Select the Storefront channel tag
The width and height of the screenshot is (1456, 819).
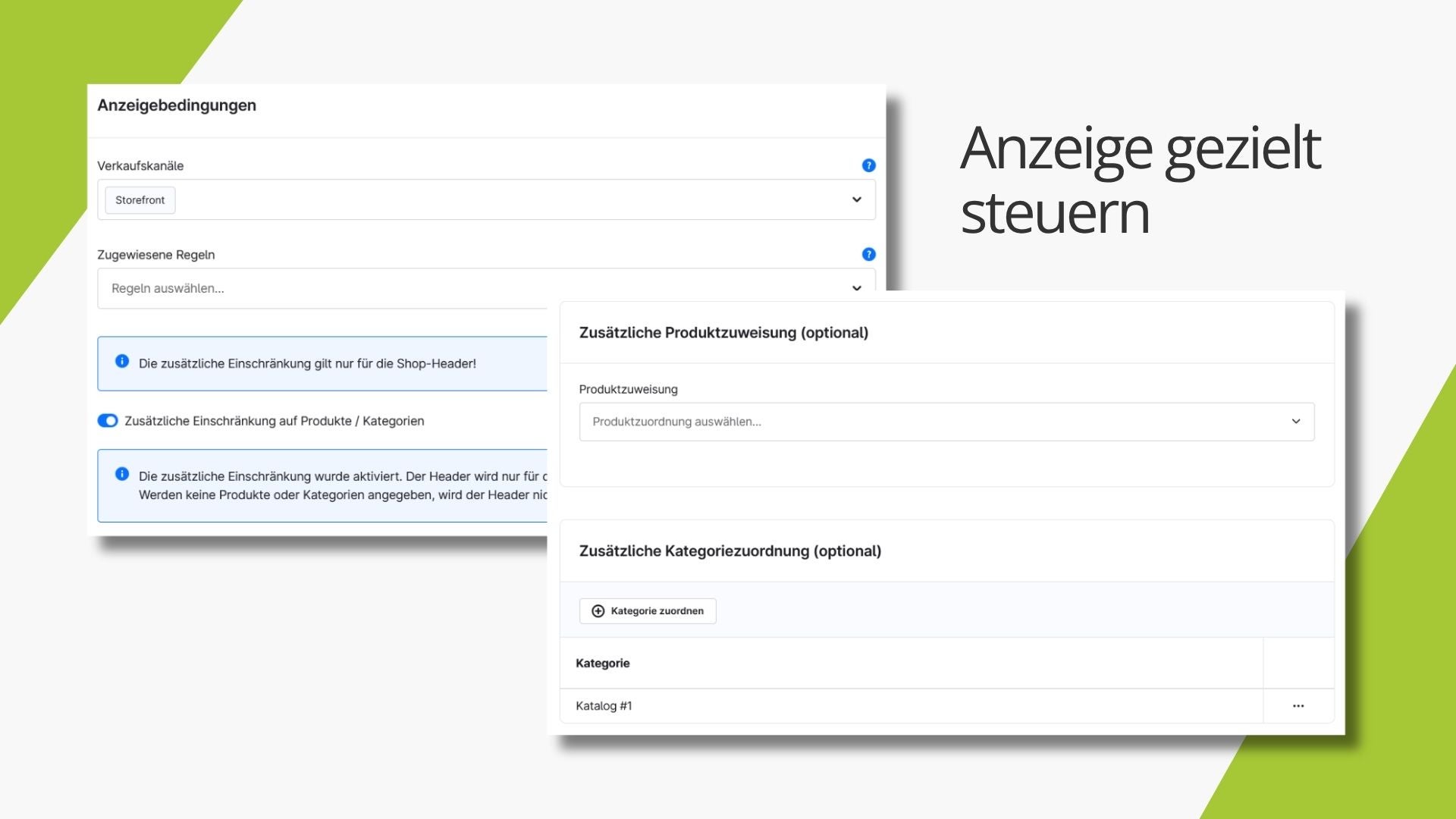[140, 200]
